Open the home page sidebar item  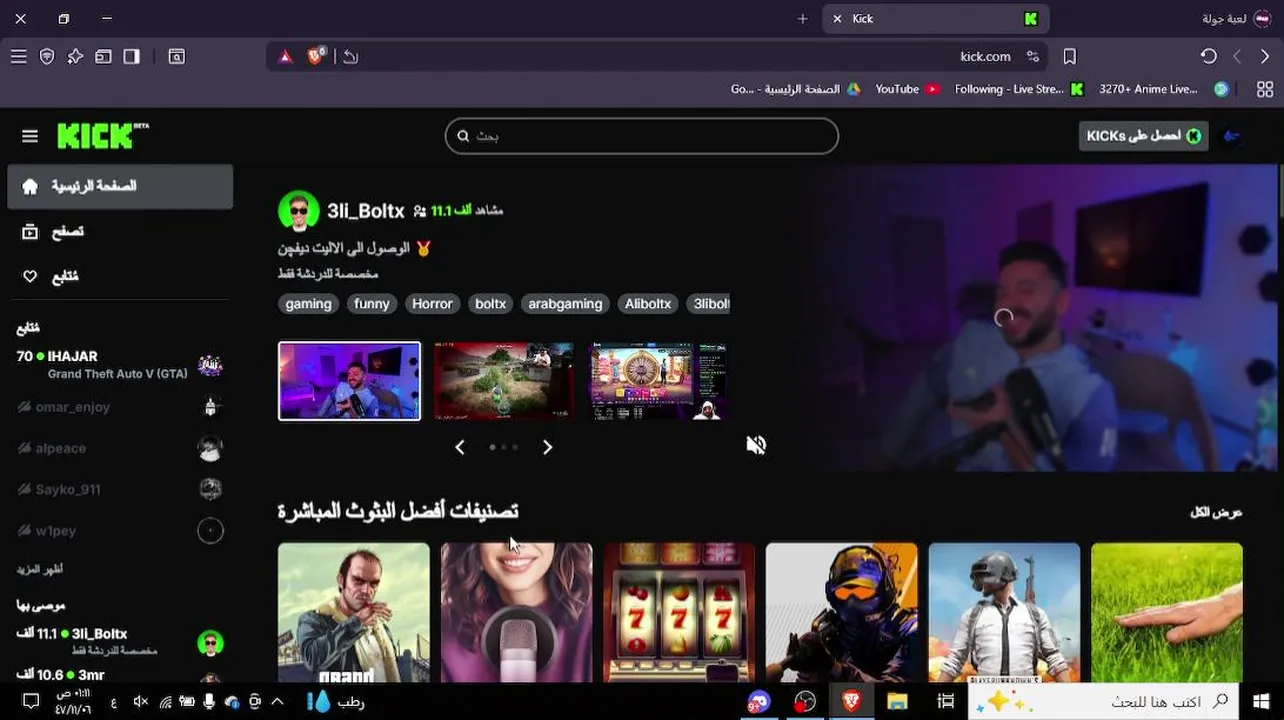point(120,187)
